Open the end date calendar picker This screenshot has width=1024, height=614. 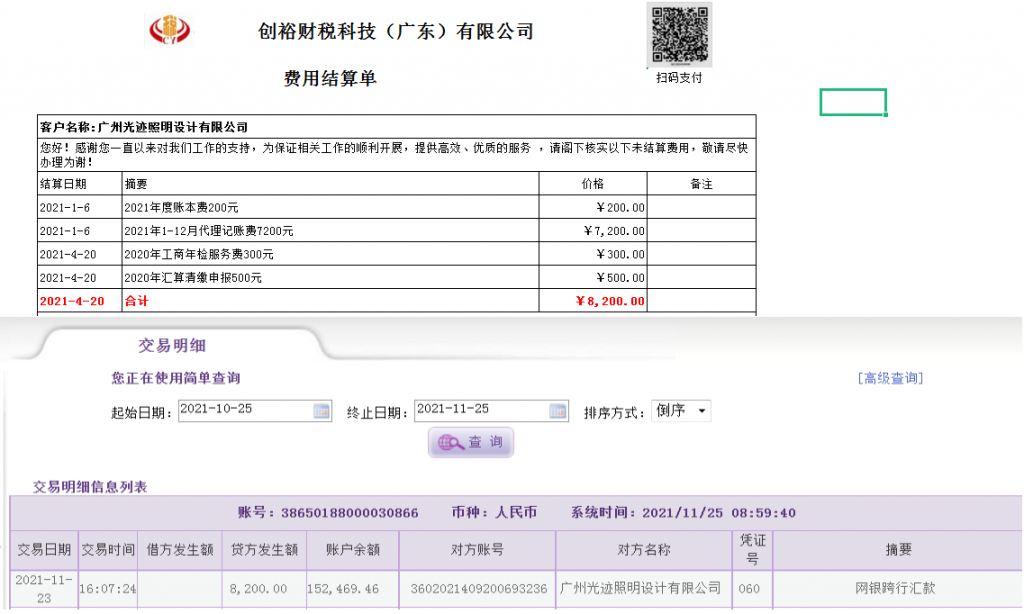tap(558, 411)
